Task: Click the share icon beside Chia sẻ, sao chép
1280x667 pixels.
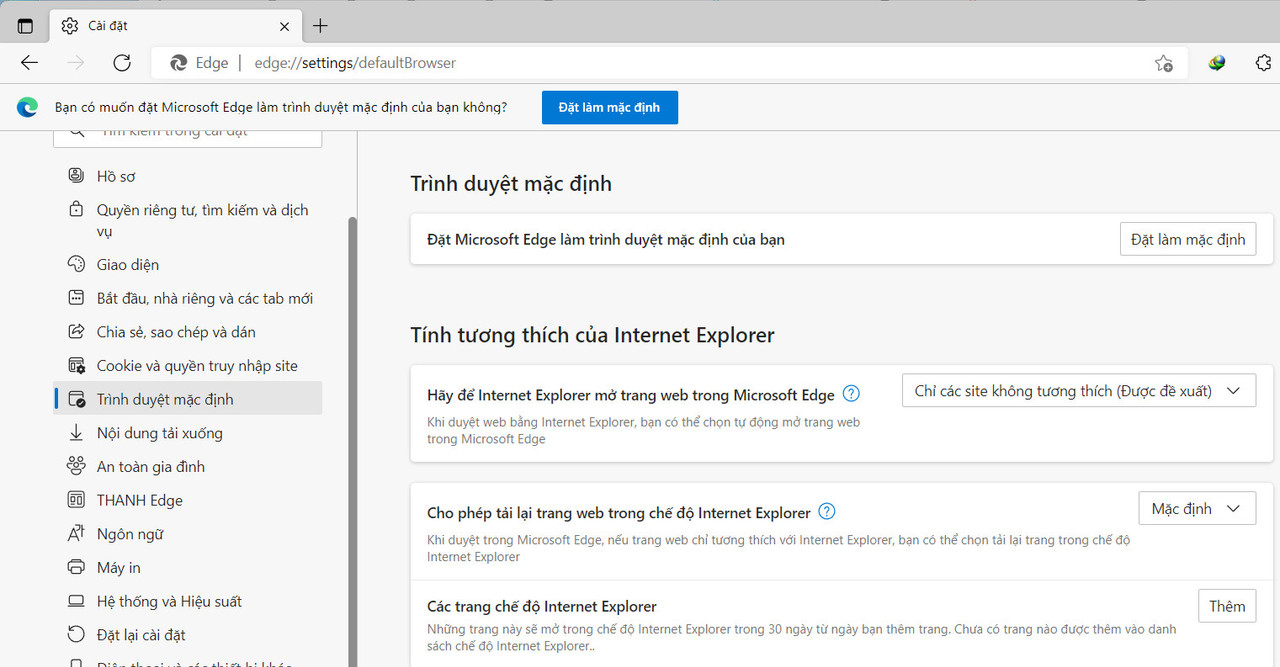Action: tap(76, 332)
